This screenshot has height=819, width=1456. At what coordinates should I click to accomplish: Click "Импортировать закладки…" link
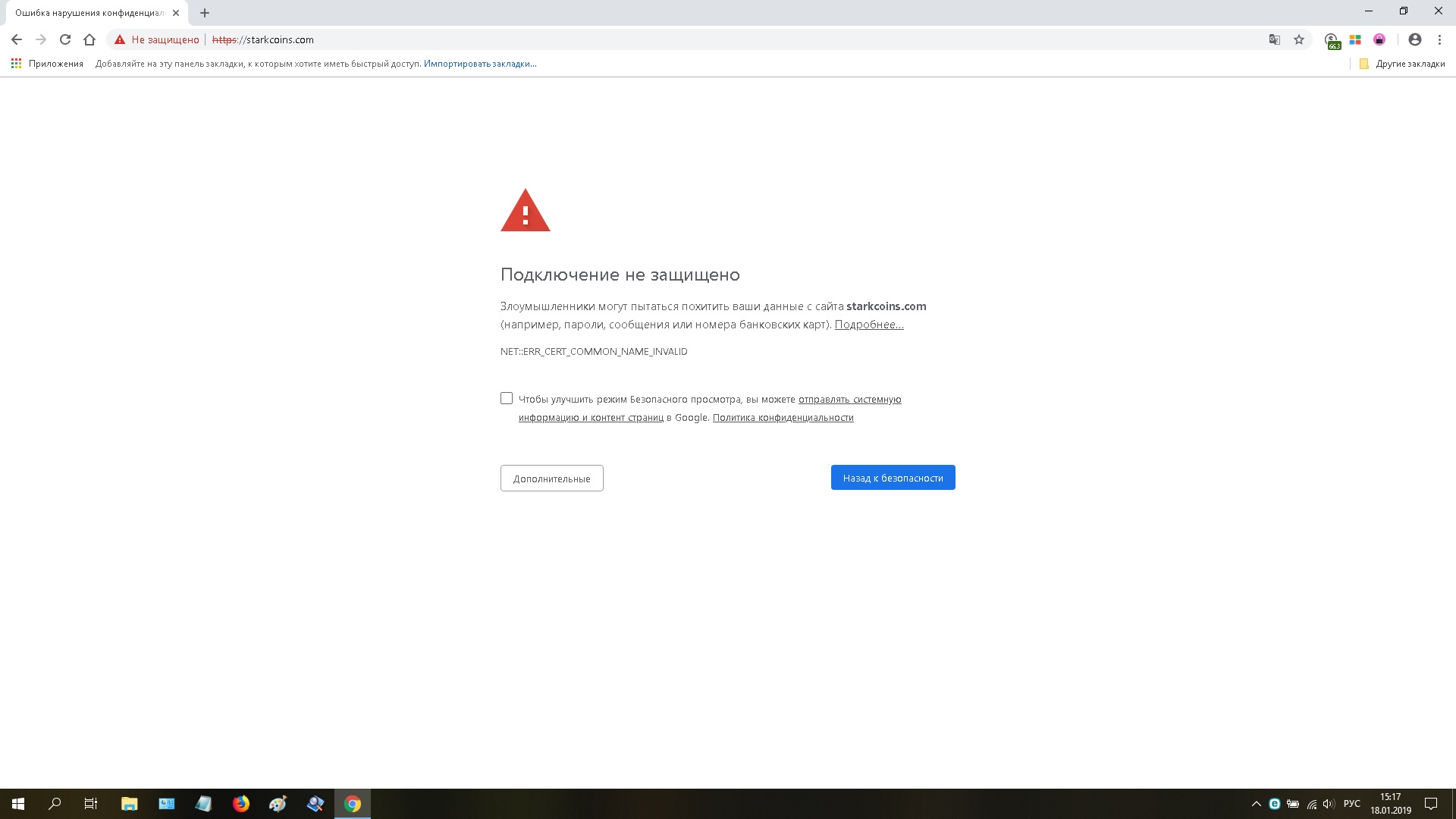coord(480,64)
